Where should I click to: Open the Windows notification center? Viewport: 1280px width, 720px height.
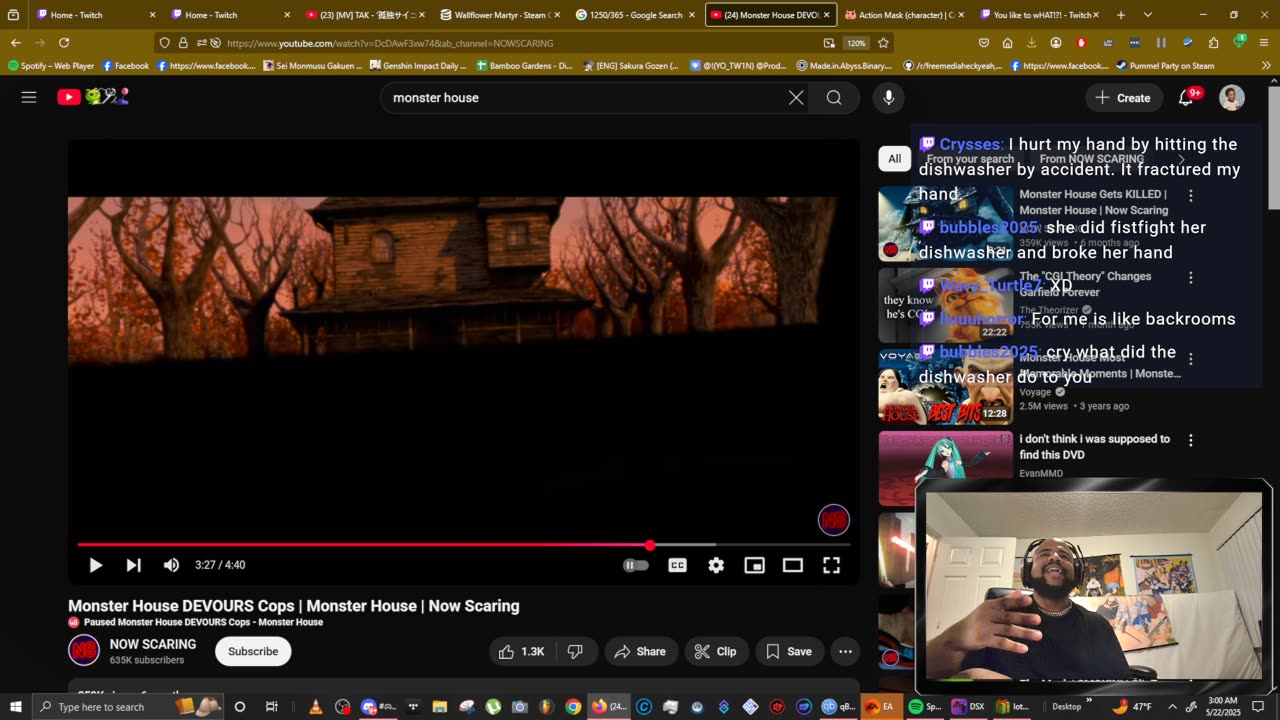point(1258,706)
